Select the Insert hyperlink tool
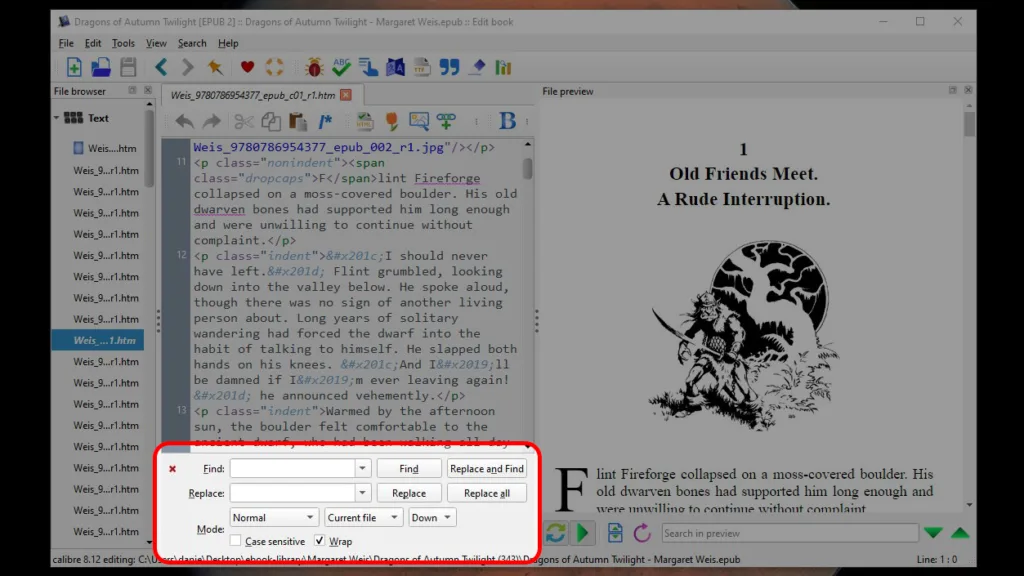This screenshot has height=576, width=1024. tap(446, 121)
